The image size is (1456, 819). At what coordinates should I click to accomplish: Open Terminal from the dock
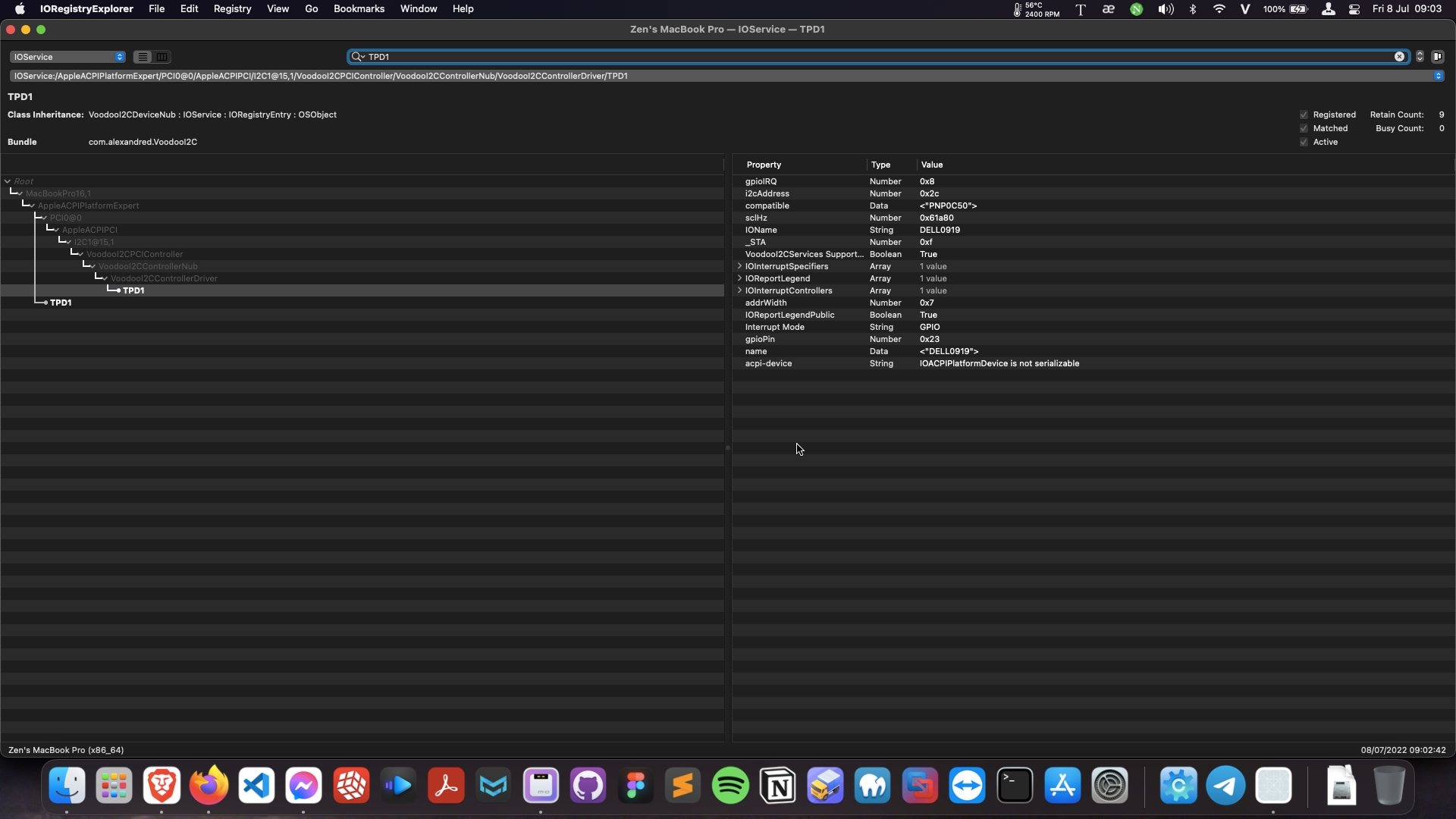(x=1015, y=786)
